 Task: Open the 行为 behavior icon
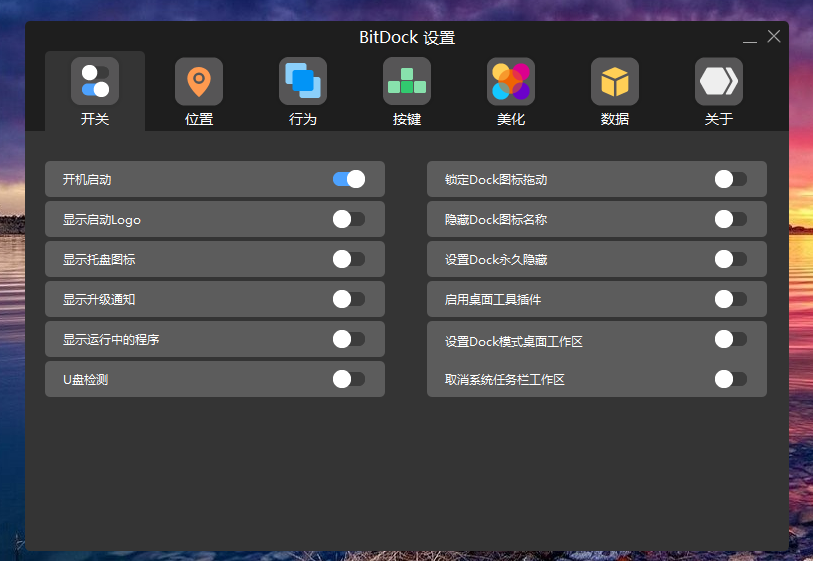point(303,81)
